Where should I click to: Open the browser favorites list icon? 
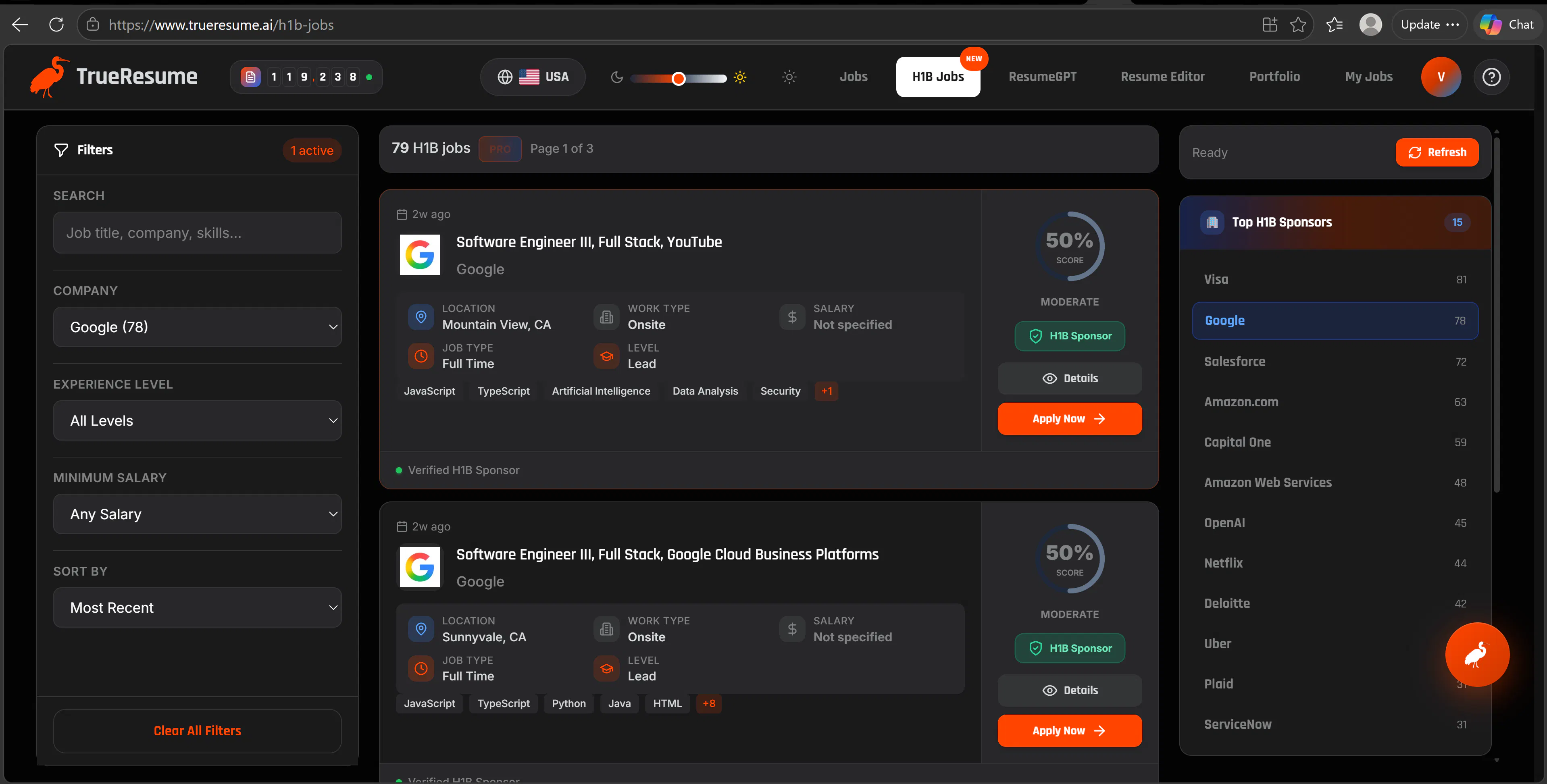(x=1335, y=25)
